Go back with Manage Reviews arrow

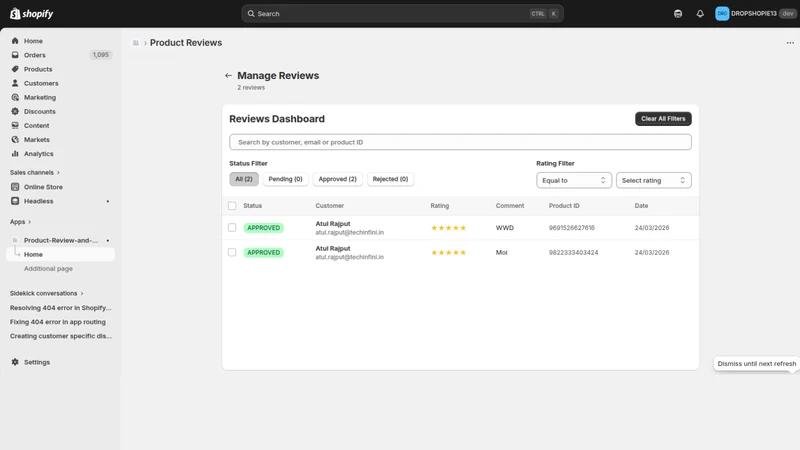(228, 76)
